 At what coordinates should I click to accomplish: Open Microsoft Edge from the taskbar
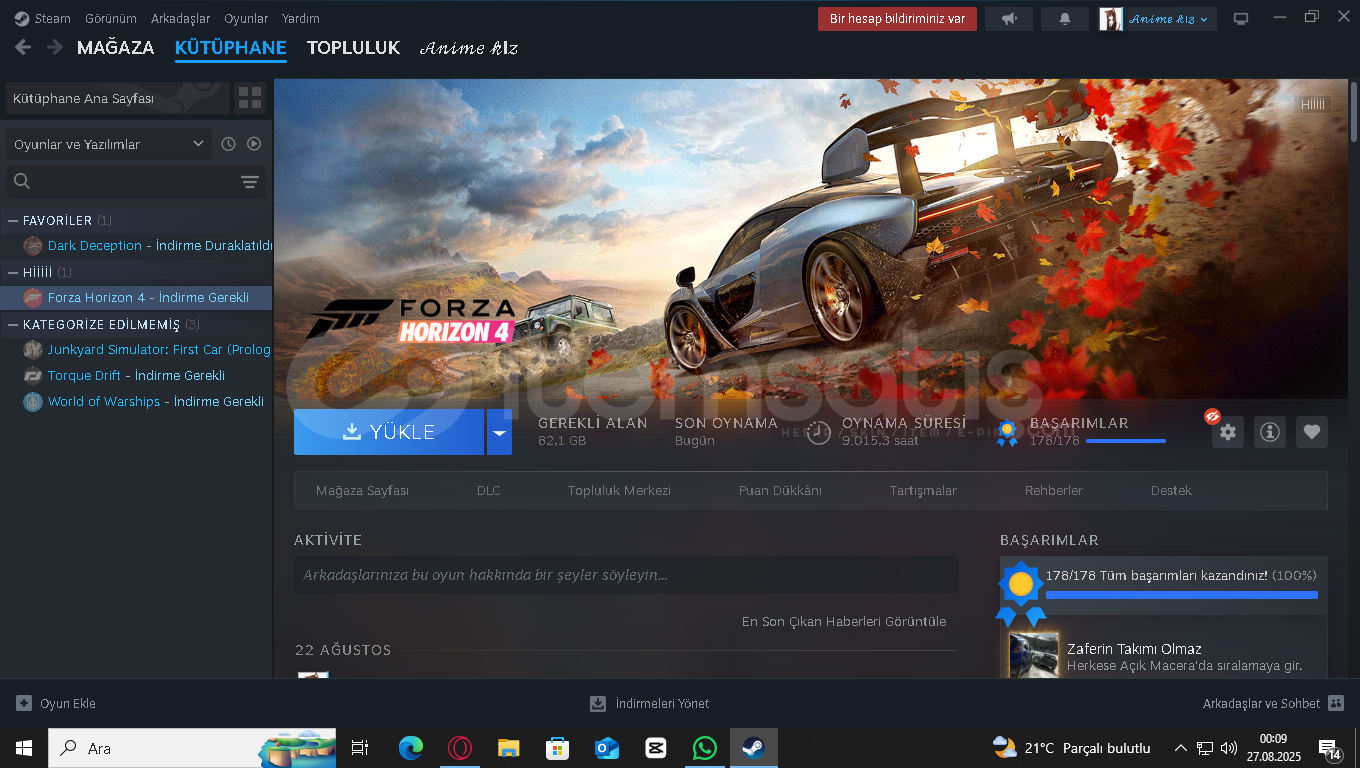click(411, 748)
